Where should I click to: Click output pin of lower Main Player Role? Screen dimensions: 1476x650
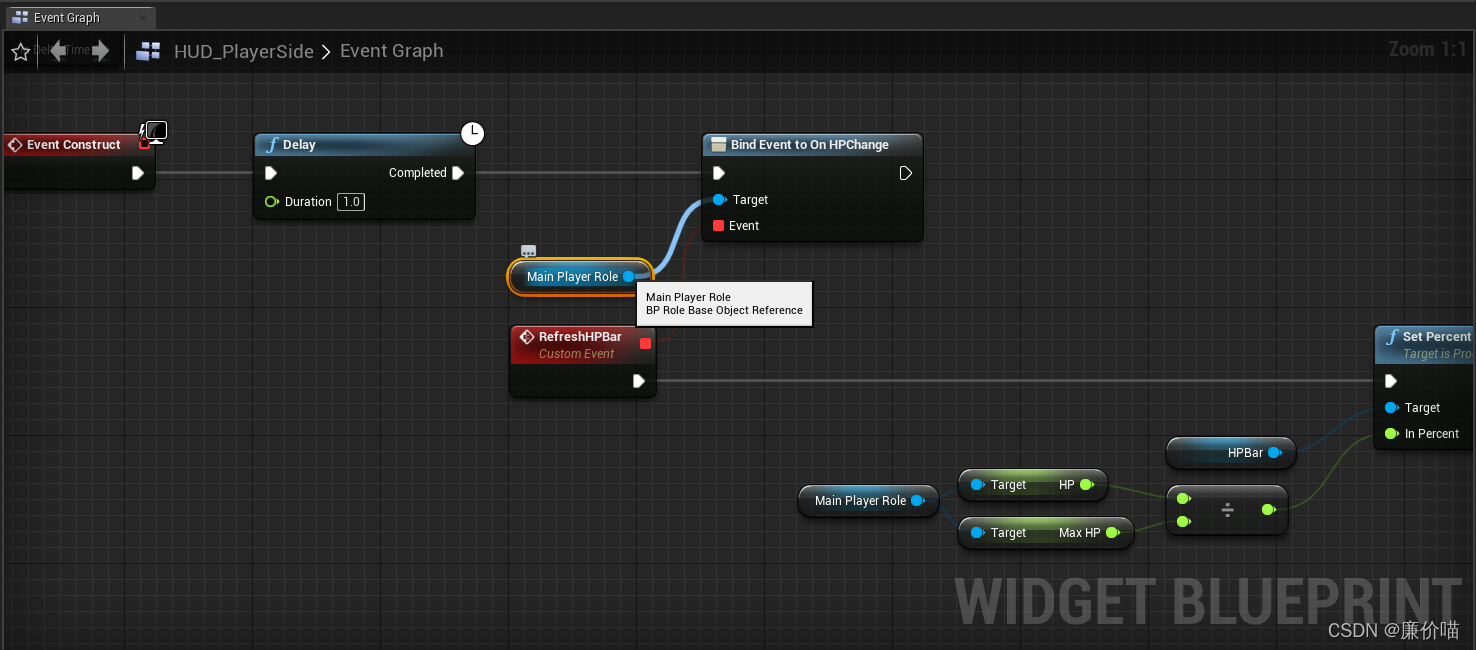coord(917,501)
